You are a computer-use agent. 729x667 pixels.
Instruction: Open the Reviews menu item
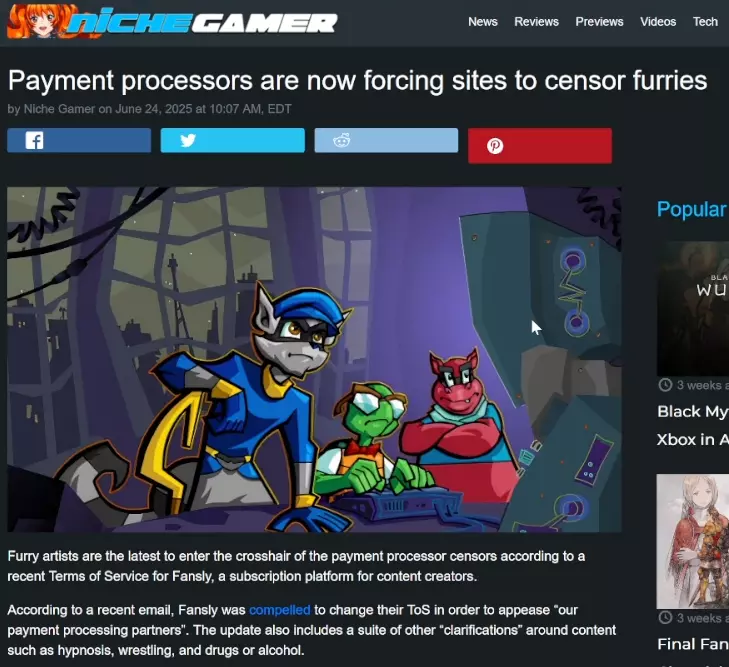(536, 22)
